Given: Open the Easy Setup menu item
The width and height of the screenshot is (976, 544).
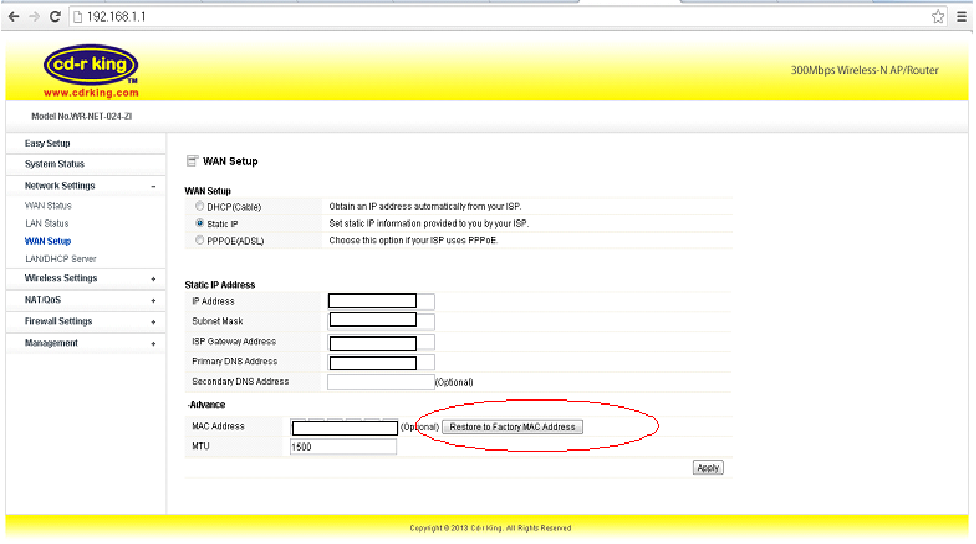Looking at the screenshot, I should [x=47, y=143].
